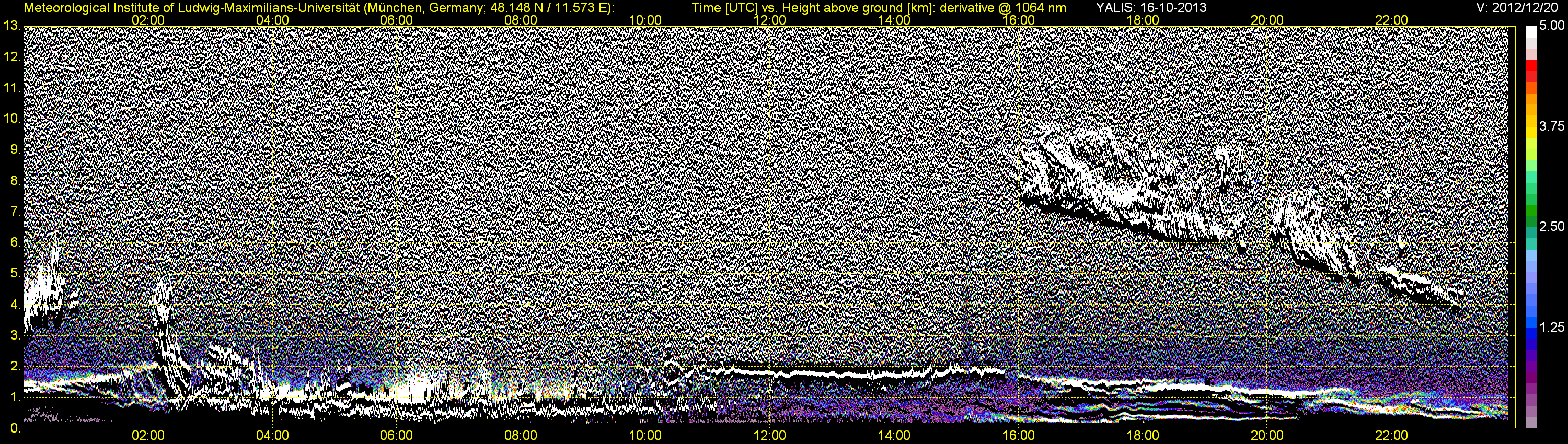Screen dimensions: 1568x444
Task: Click the 9 km height axis label
Action: (15, 150)
